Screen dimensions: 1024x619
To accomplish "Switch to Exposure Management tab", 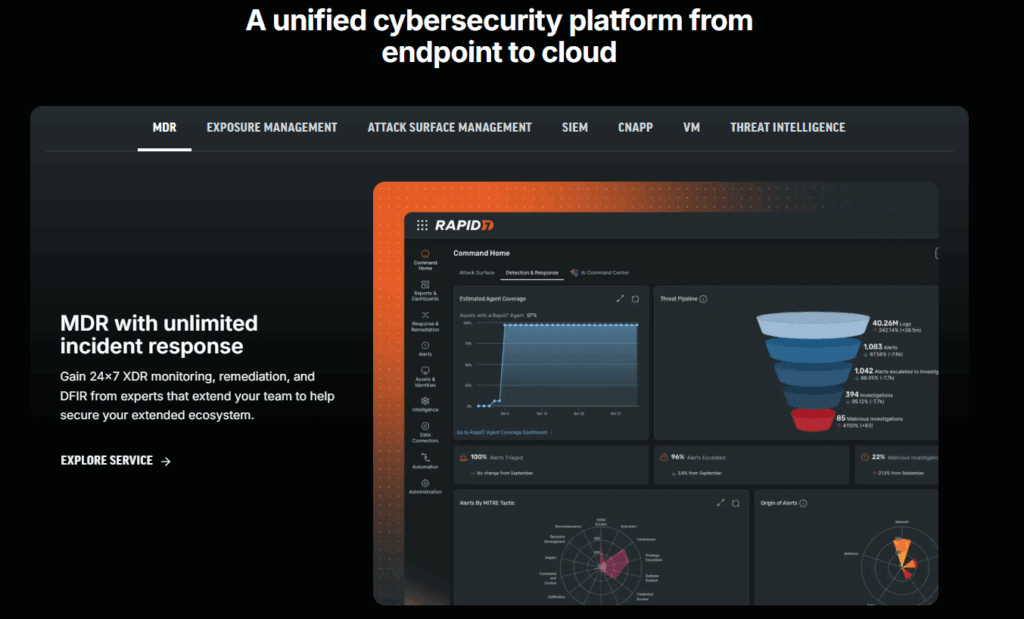I will click(x=272, y=127).
